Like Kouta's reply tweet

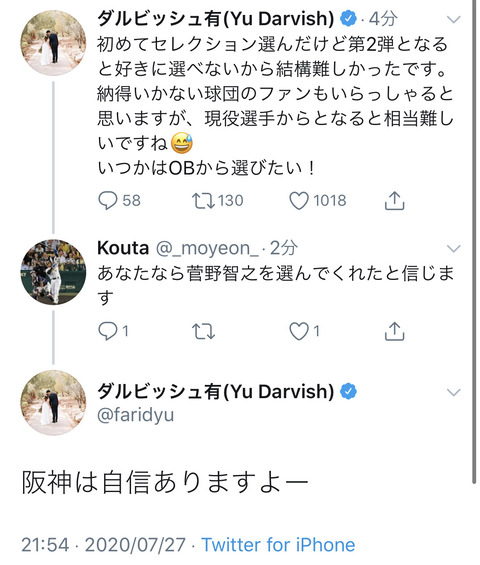[299, 331]
